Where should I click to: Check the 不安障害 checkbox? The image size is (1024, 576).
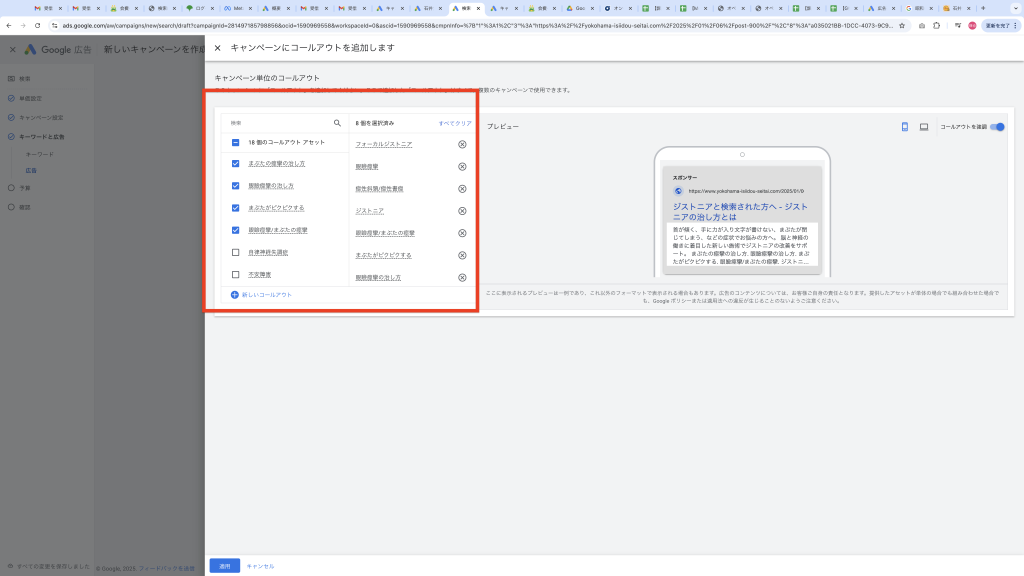pos(235,274)
